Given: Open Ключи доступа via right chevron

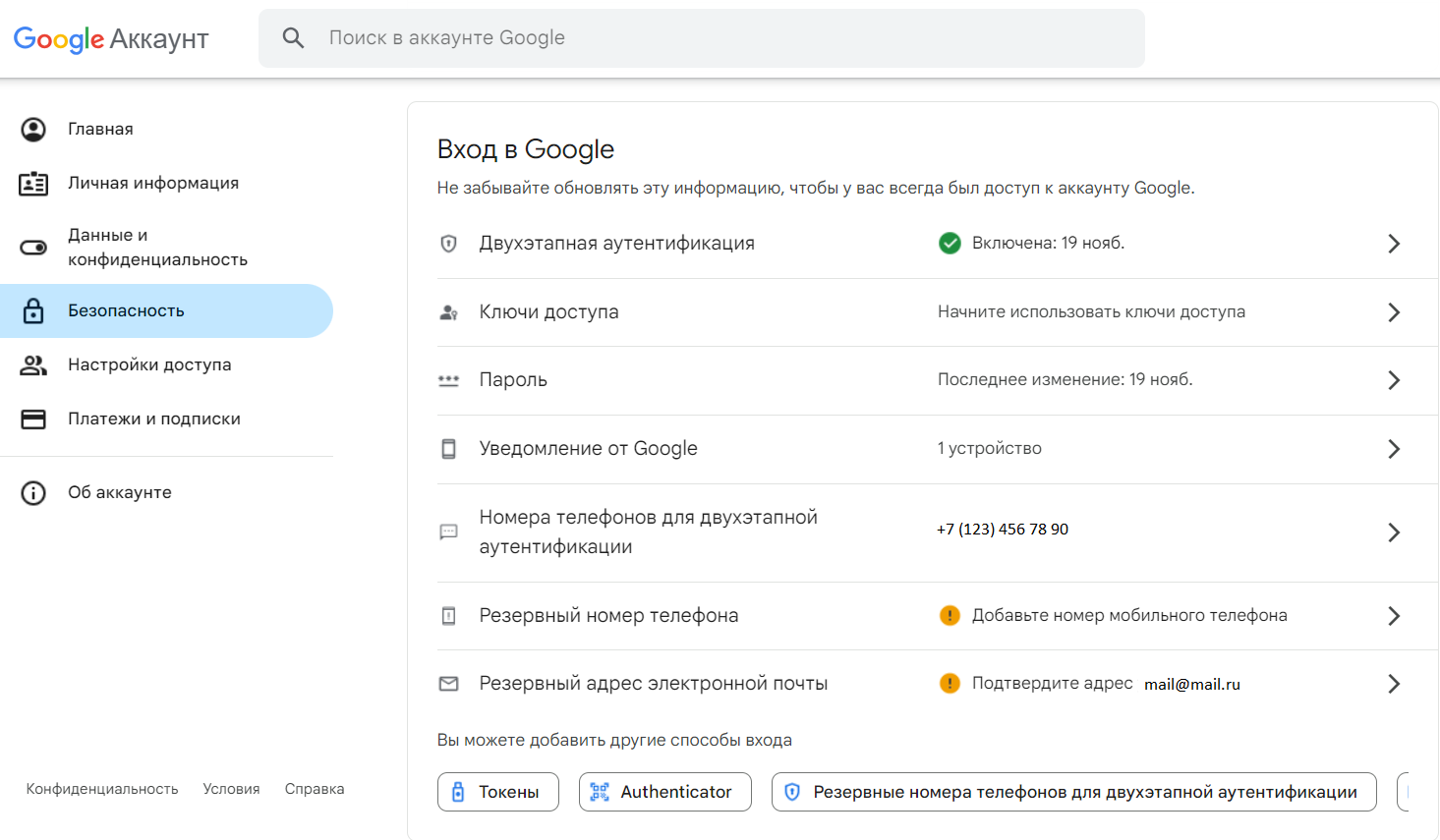Looking at the screenshot, I should [x=1394, y=312].
